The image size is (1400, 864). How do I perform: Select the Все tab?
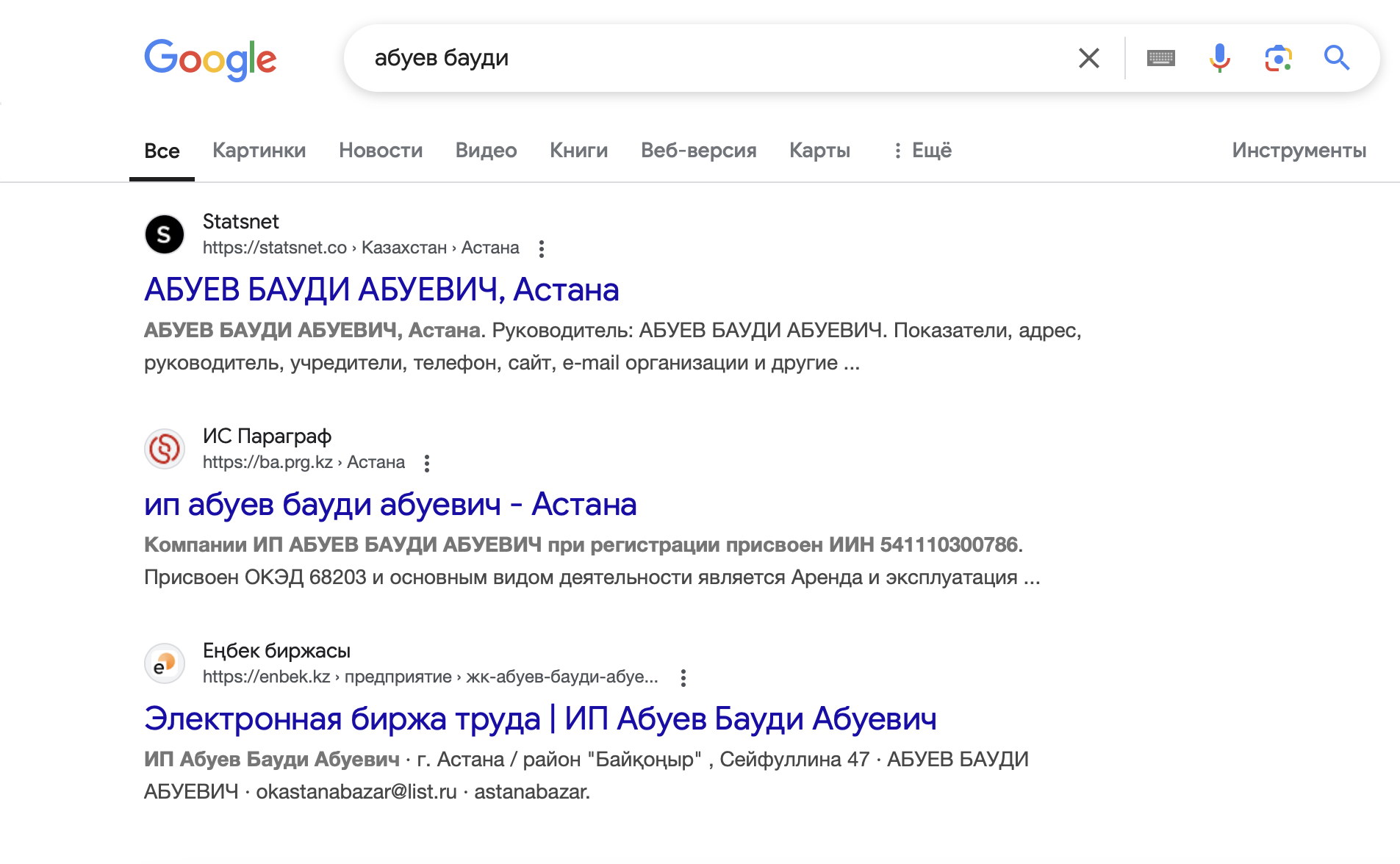click(162, 151)
